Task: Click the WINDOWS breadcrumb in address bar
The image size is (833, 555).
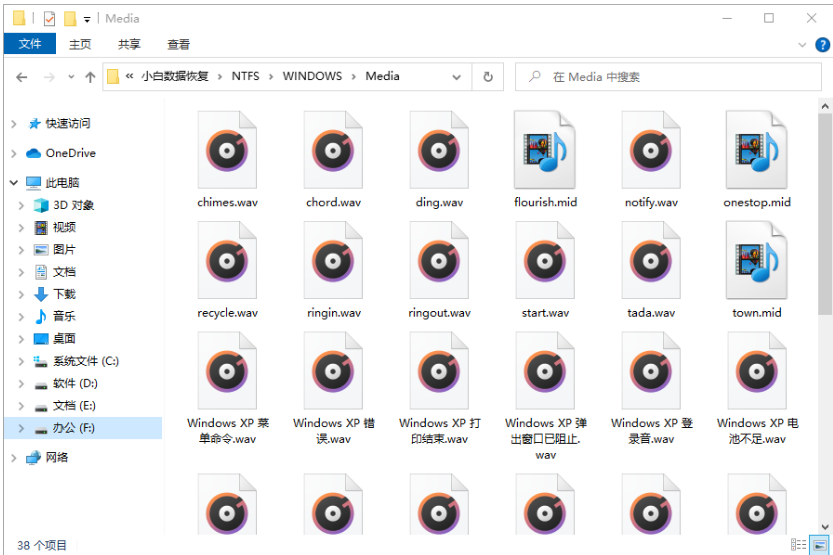Action: point(312,76)
